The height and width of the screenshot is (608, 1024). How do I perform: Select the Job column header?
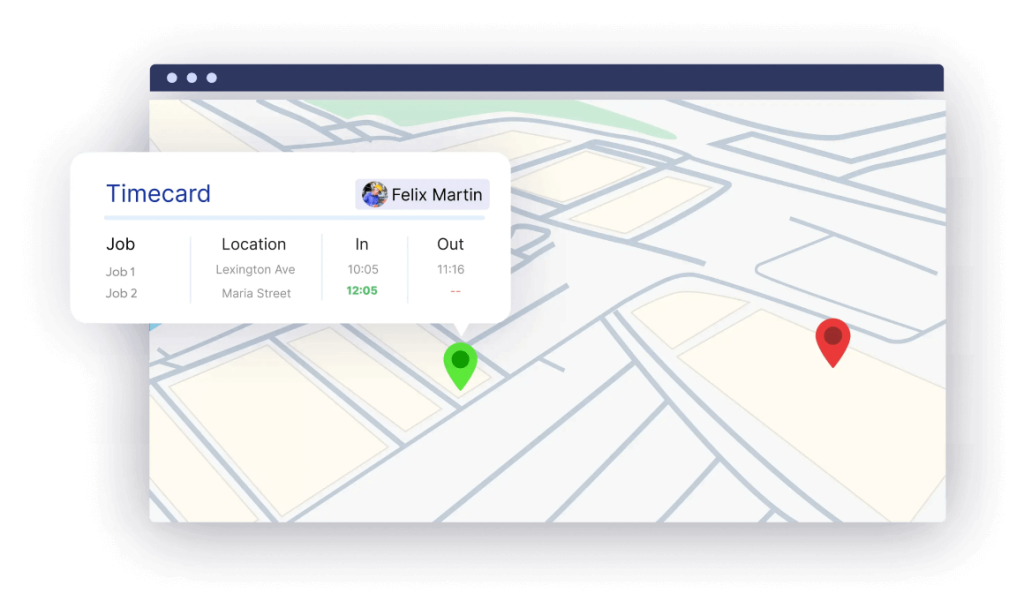120,244
